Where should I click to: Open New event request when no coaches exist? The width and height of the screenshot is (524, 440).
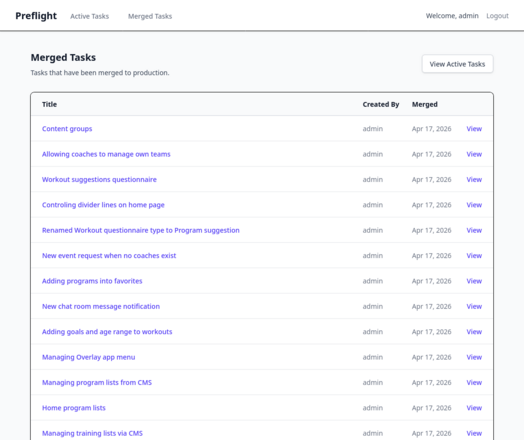pos(109,256)
